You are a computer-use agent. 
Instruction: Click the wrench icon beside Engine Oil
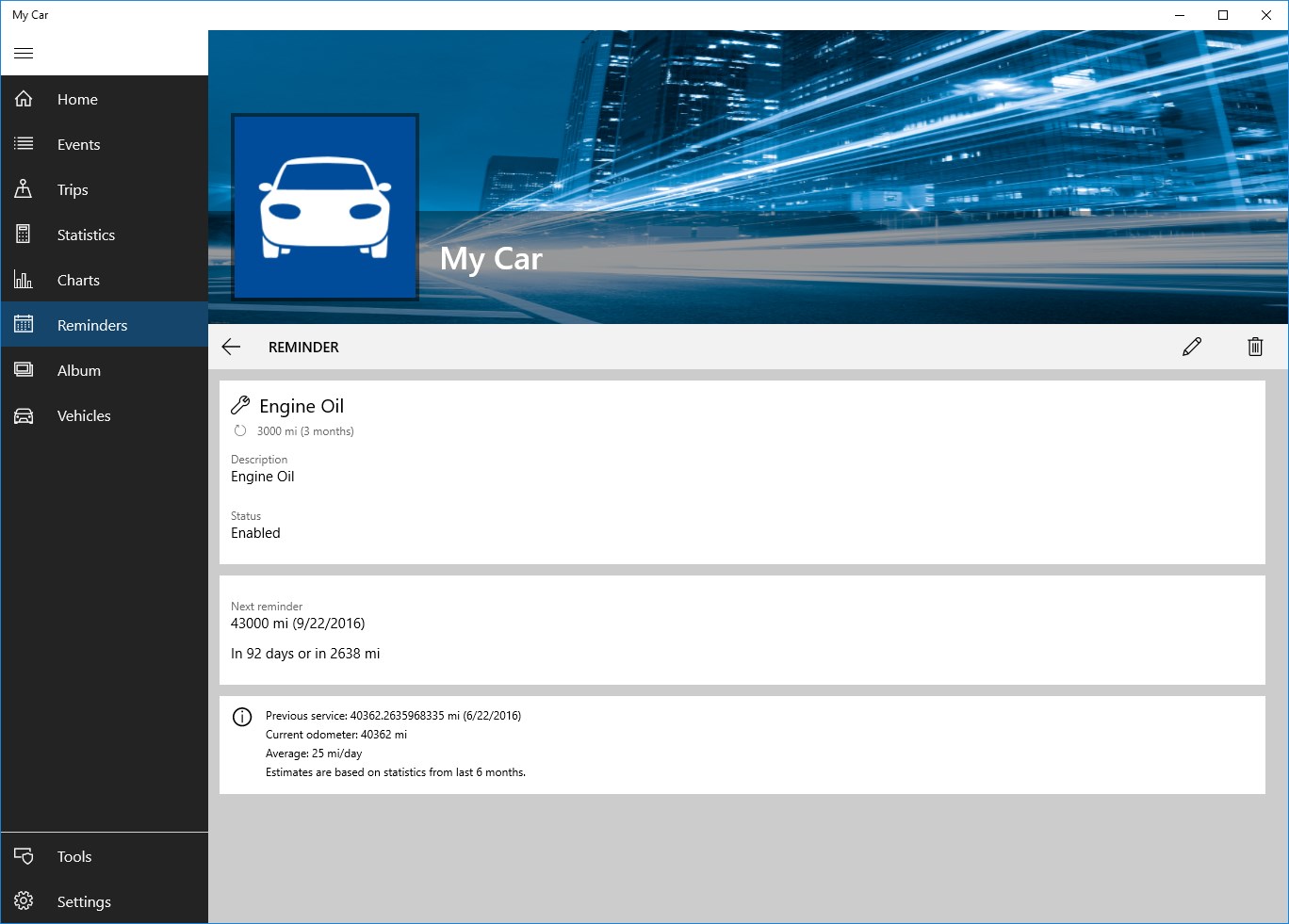coord(240,404)
